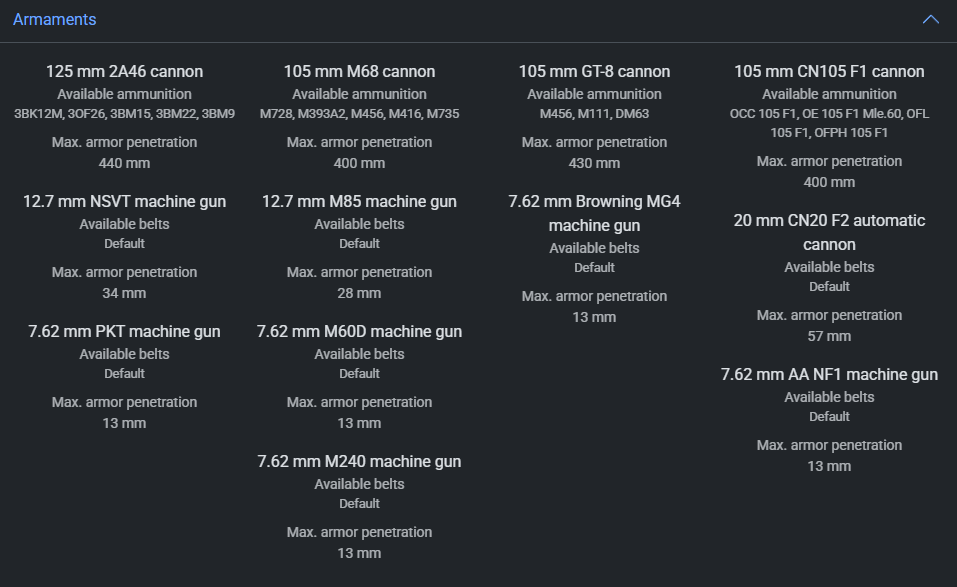The height and width of the screenshot is (587, 957).
Task: Click the 105 mm GT-8 cannon title
Action: 594,72
